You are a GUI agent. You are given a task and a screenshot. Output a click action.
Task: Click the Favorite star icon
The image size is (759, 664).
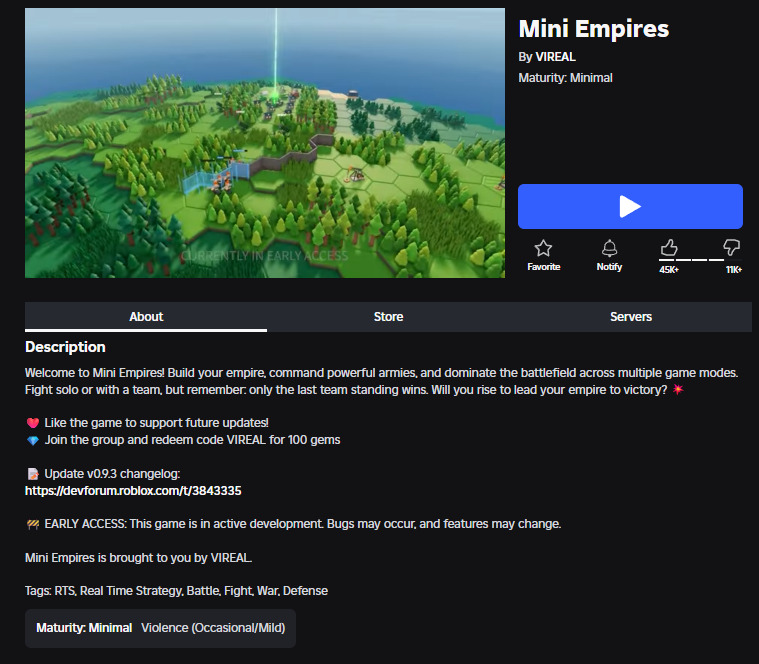(x=543, y=248)
